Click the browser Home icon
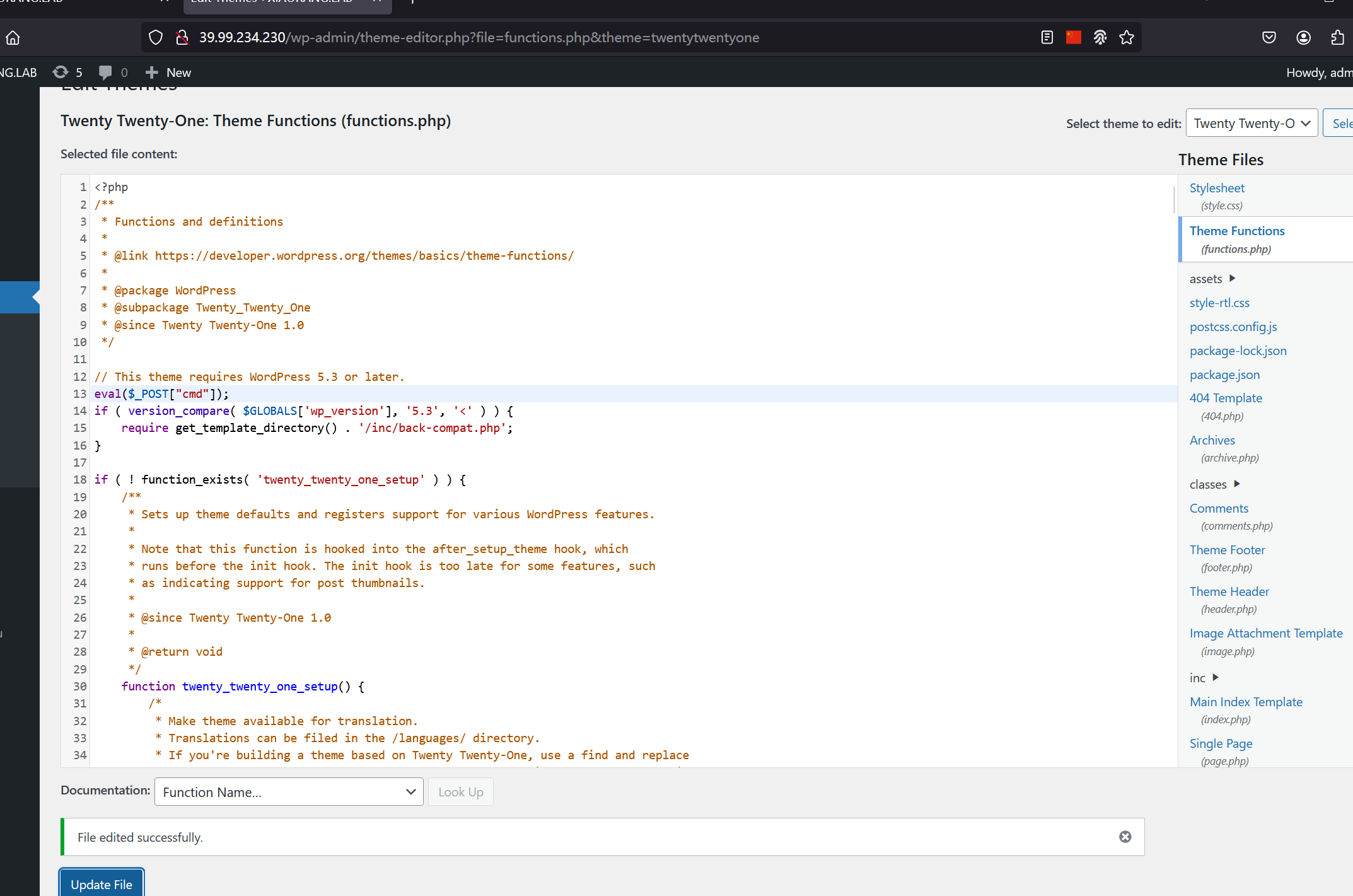The height and width of the screenshot is (896, 1353). (x=13, y=38)
